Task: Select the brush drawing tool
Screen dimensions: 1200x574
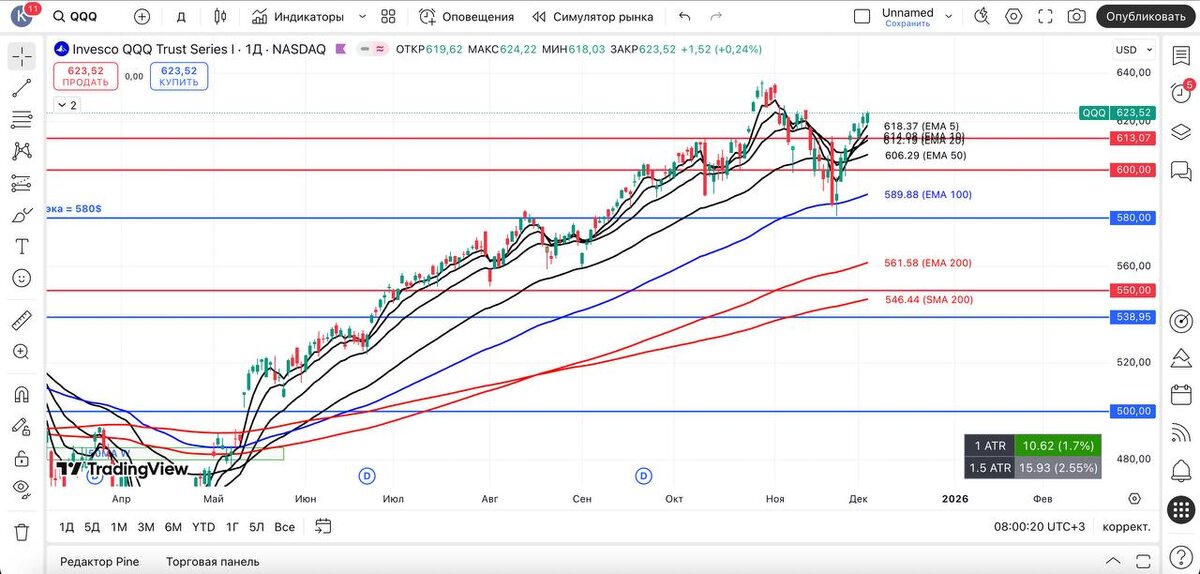Action: [21, 215]
